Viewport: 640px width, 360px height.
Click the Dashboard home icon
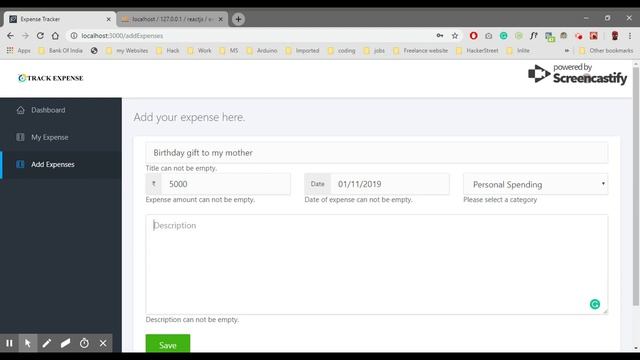tap(20, 110)
